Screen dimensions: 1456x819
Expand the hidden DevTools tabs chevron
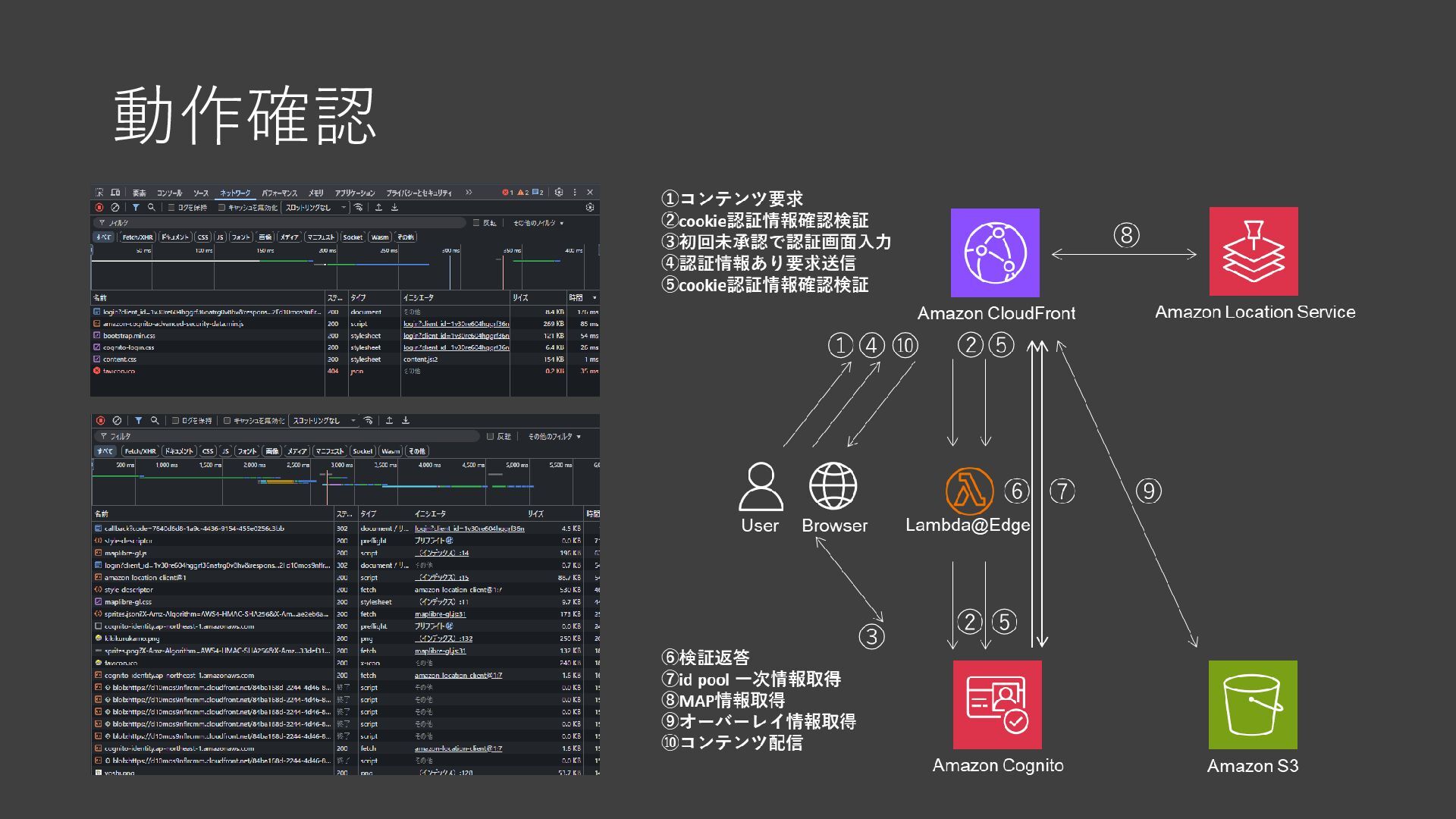coord(469,193)
